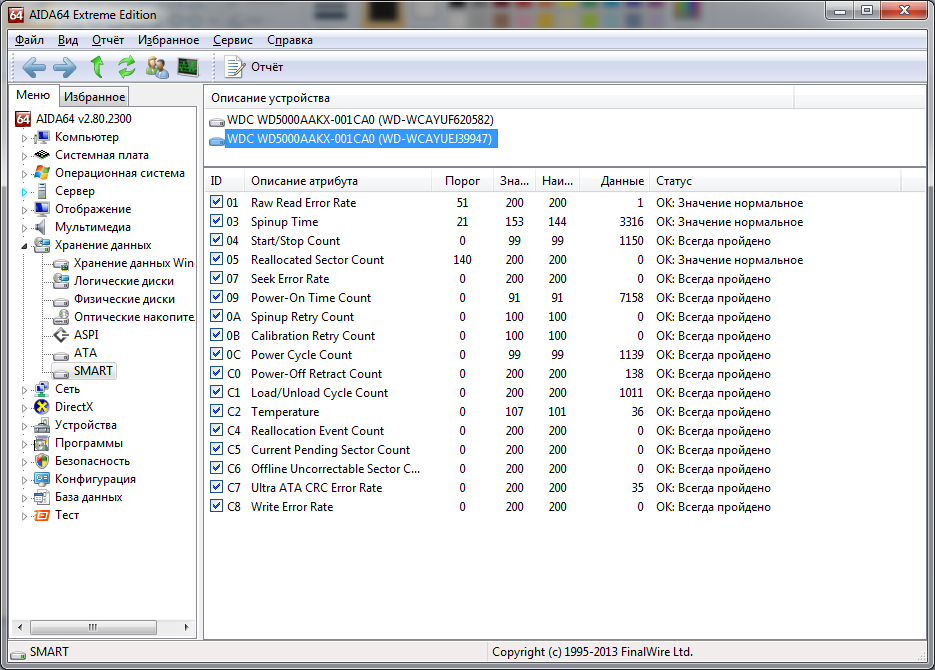Open Физические диски item
The image size is (935, 670).
(124, 299)
